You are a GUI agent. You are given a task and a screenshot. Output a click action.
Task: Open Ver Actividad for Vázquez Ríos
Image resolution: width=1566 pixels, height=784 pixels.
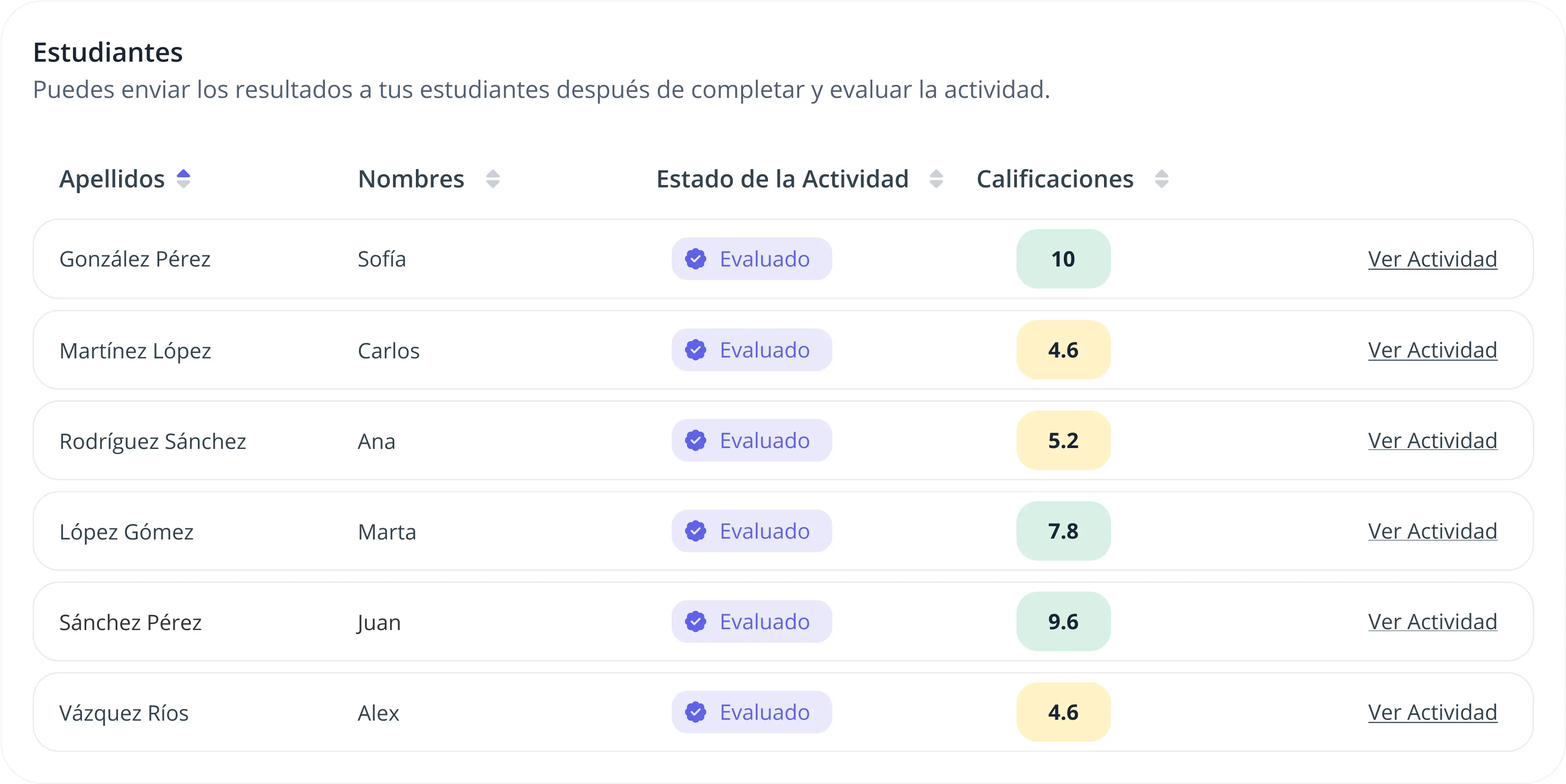point(1432,712)
